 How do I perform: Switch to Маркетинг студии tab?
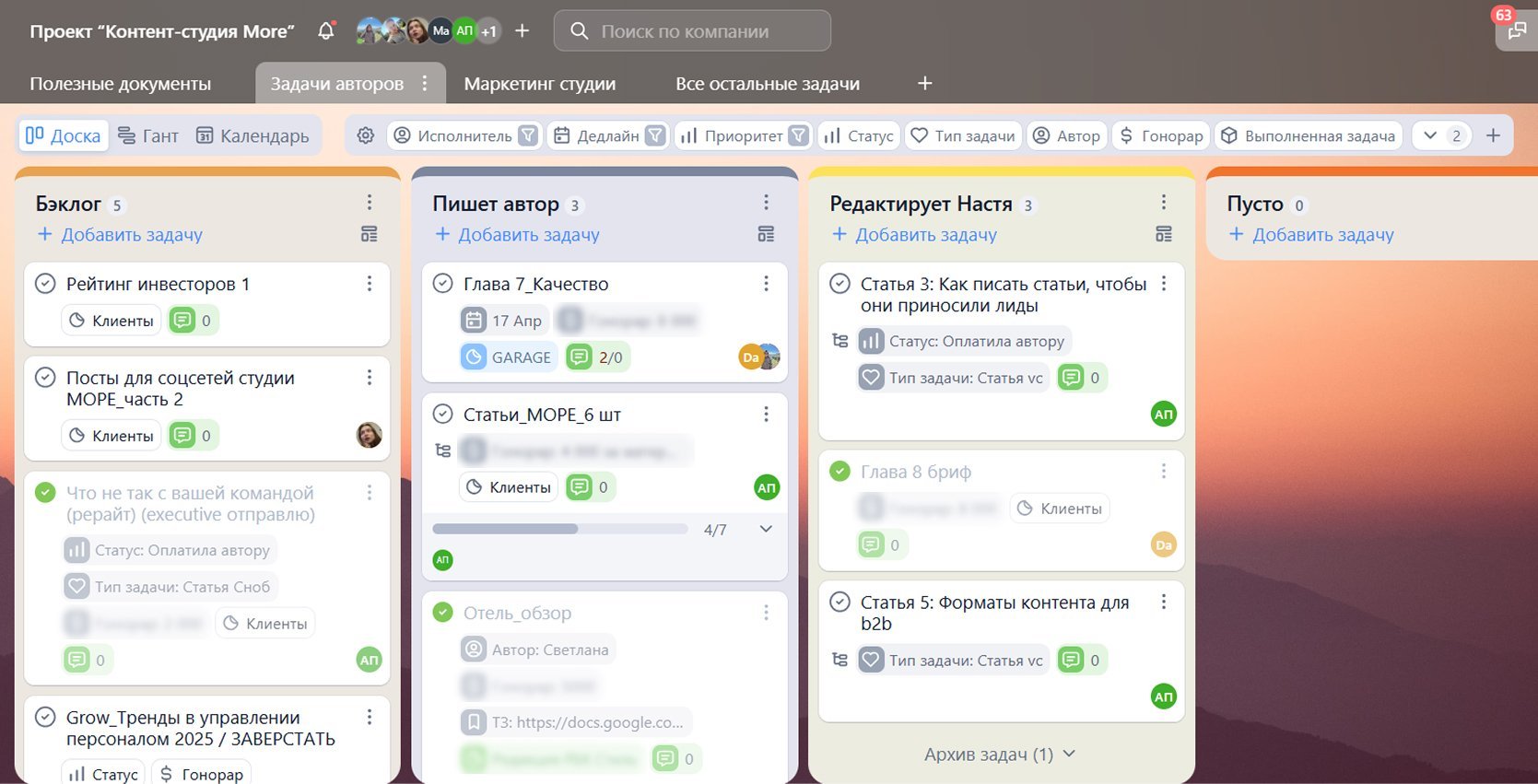coord(540,84)
